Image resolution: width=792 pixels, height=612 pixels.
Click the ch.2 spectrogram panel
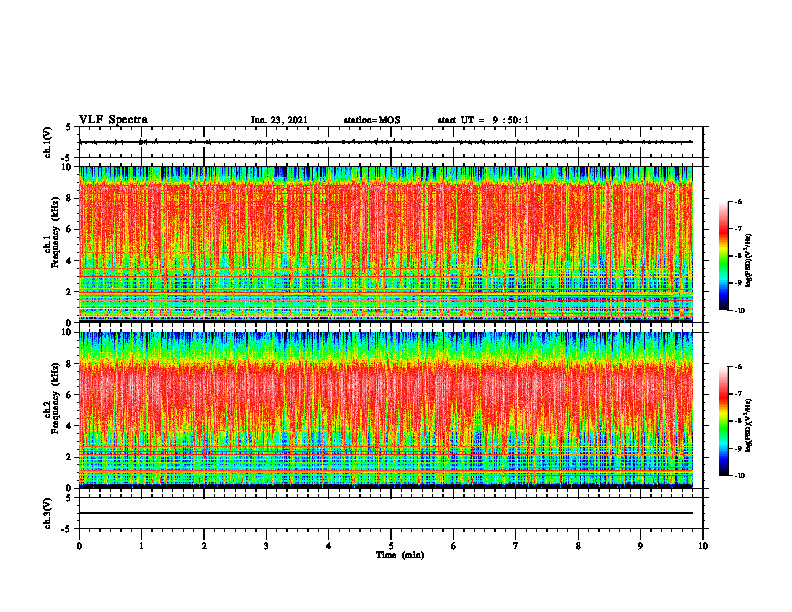(x=385, y=410)
